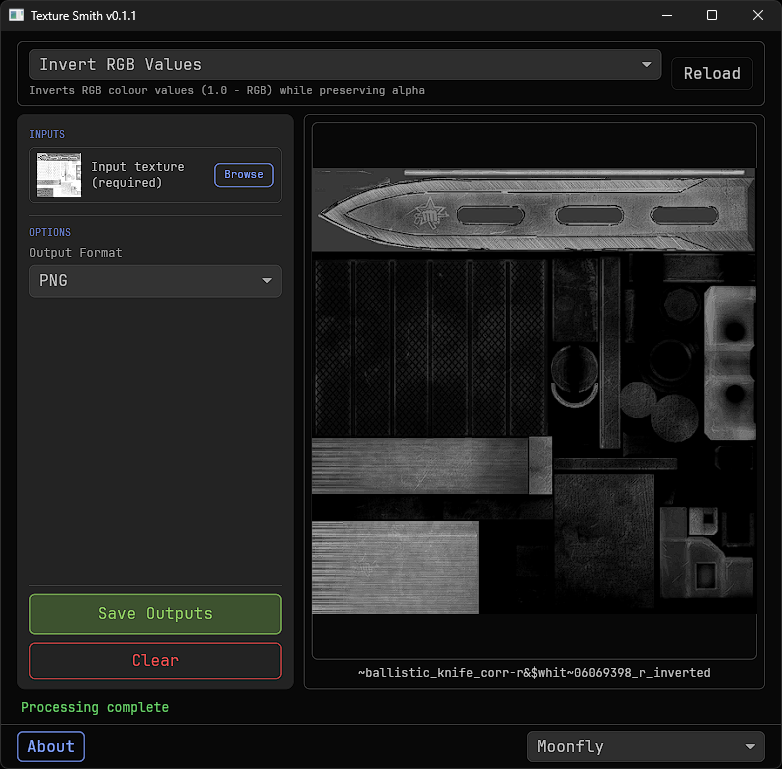The image size is (782, 769).
Task: Click the Texture Smith app icon in title bar
Action: [16, 15]
